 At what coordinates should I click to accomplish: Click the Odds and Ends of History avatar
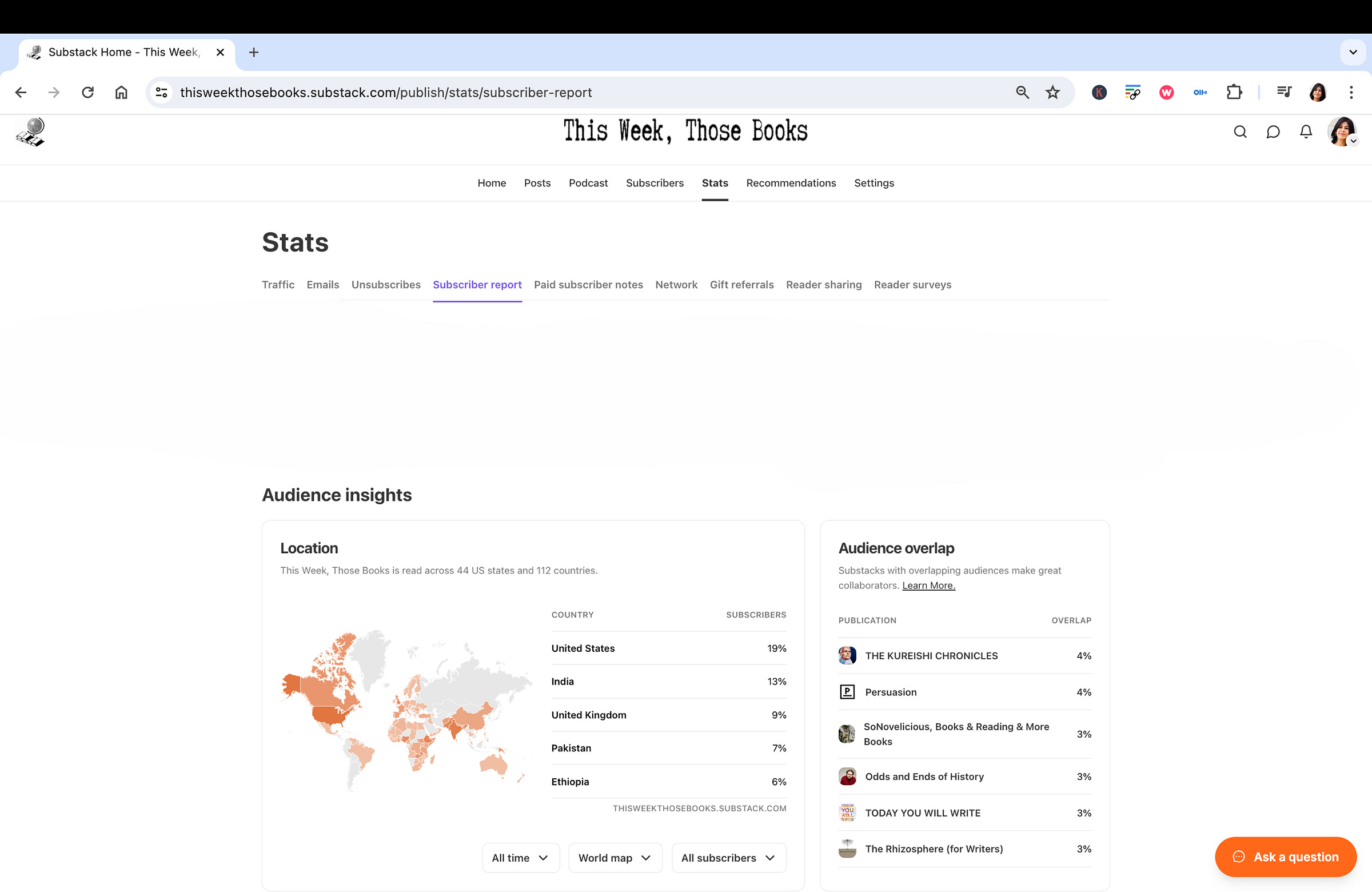click(847, 776)
